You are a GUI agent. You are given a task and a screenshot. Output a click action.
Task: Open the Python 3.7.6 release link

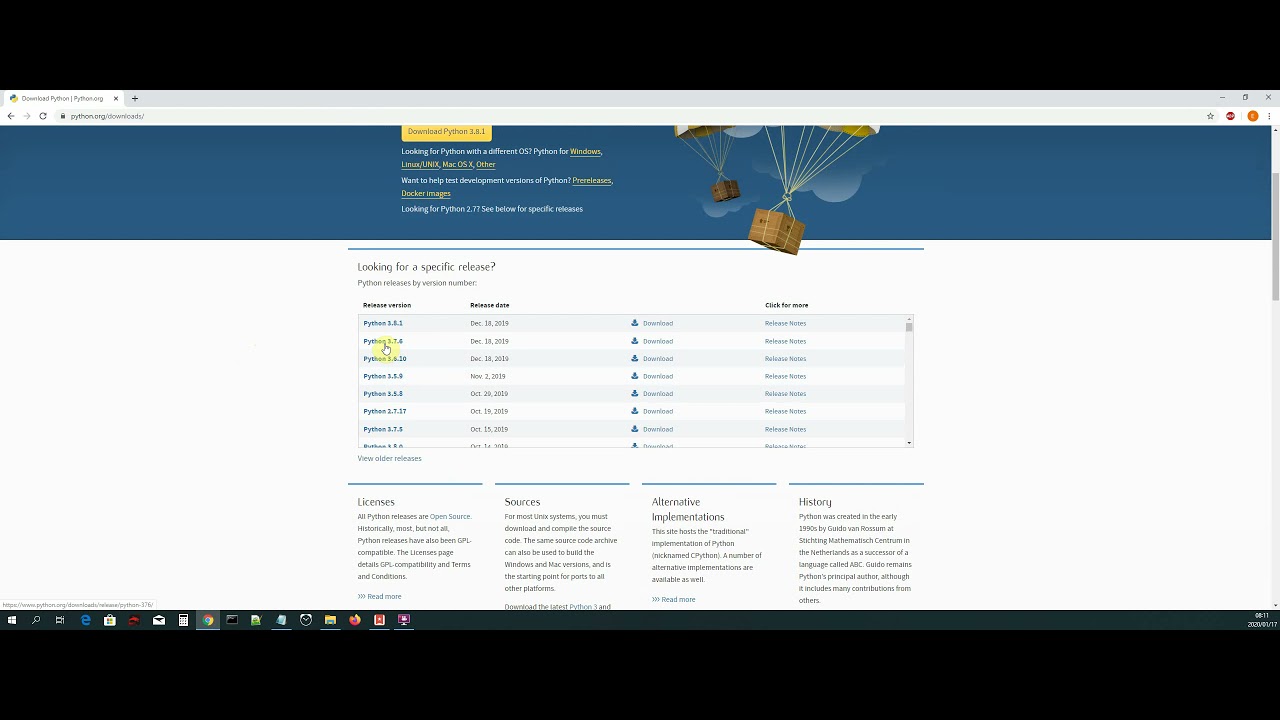click(x=383, y=341)
